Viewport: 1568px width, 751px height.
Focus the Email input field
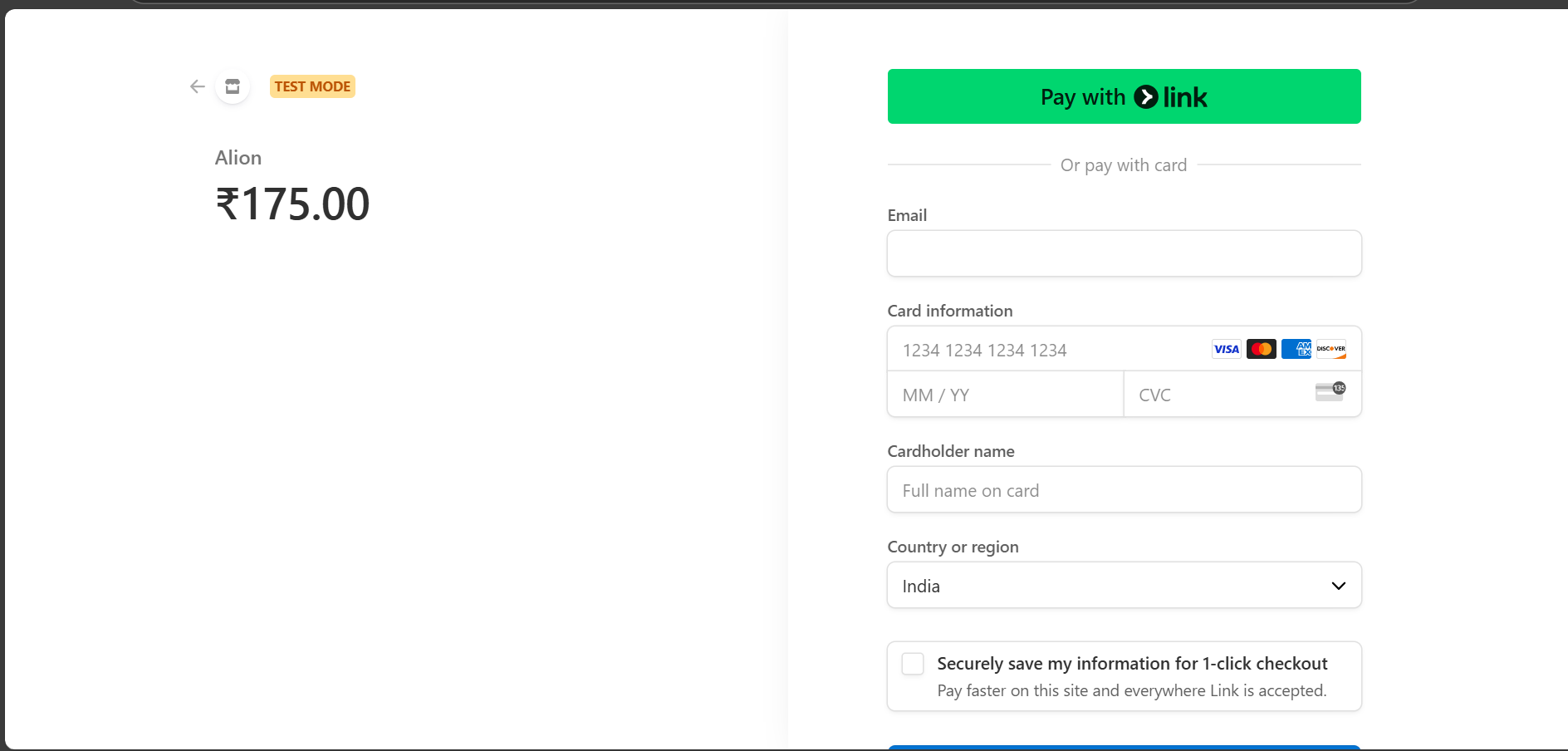pyautogui.click(x=1124, y=253)
